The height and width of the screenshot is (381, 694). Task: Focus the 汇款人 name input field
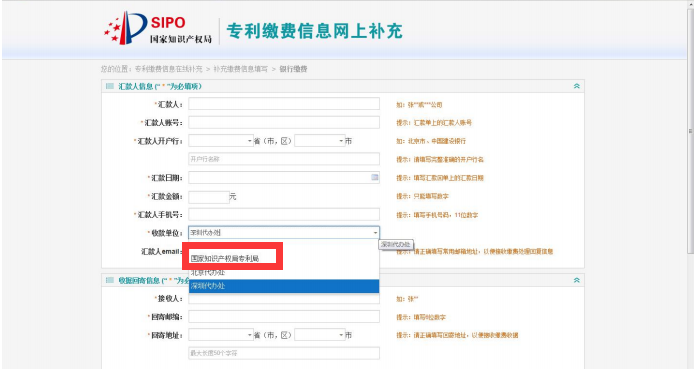[x=284, y=104]
